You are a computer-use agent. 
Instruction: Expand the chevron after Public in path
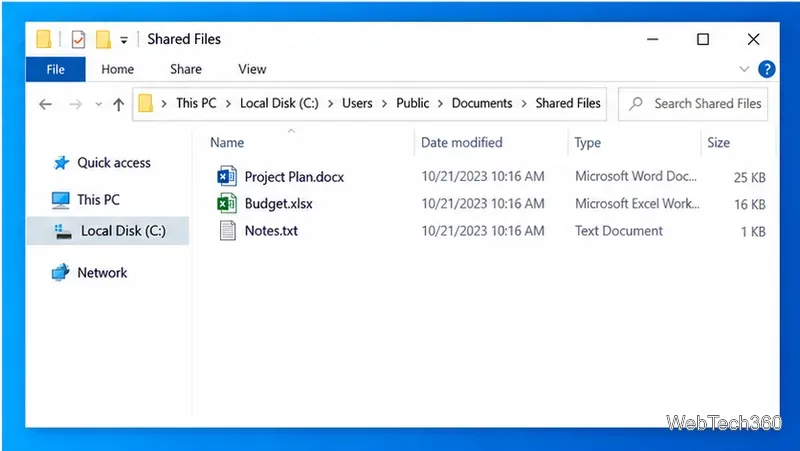(440, 104)
